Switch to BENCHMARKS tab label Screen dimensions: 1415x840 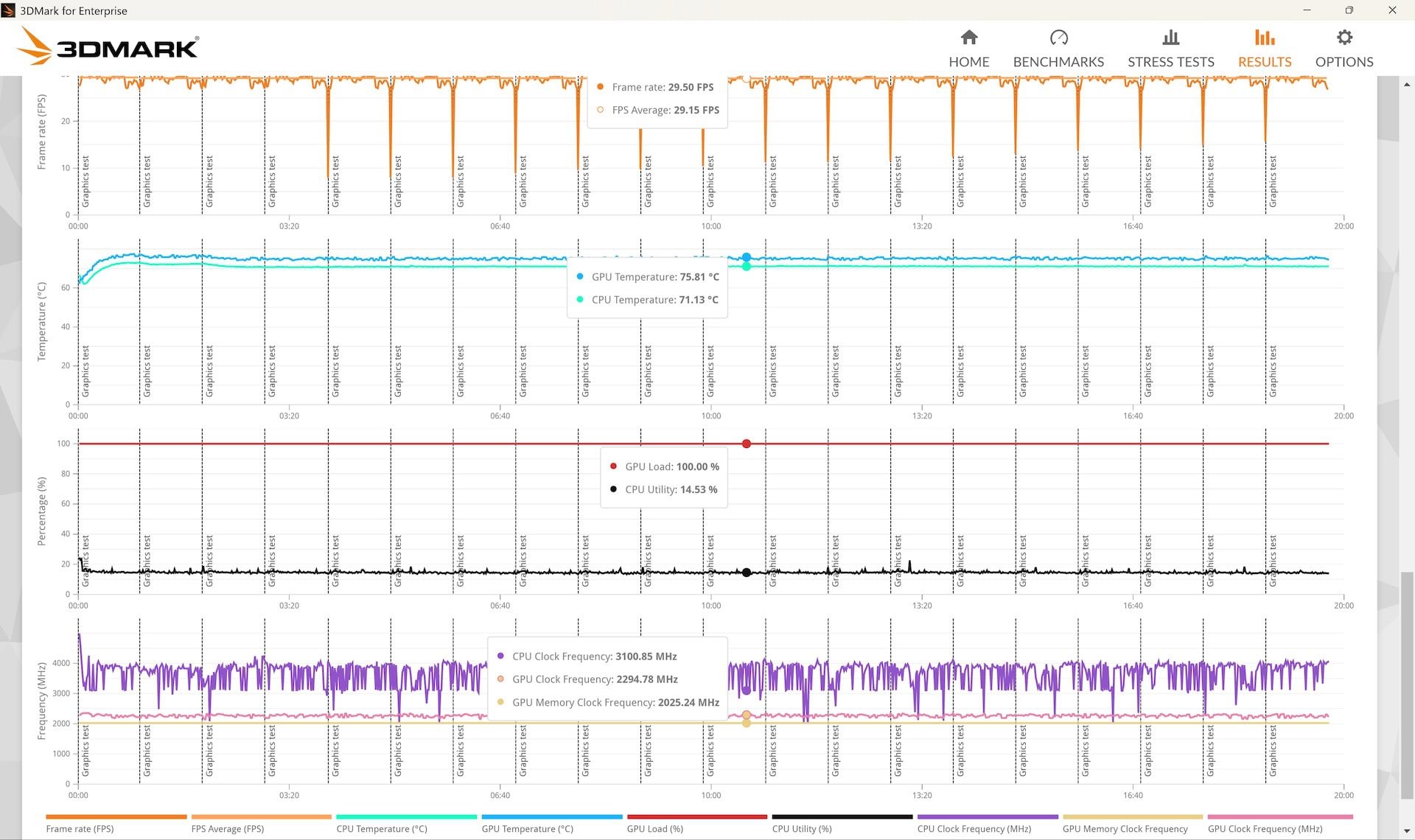tap(1058, 62)
